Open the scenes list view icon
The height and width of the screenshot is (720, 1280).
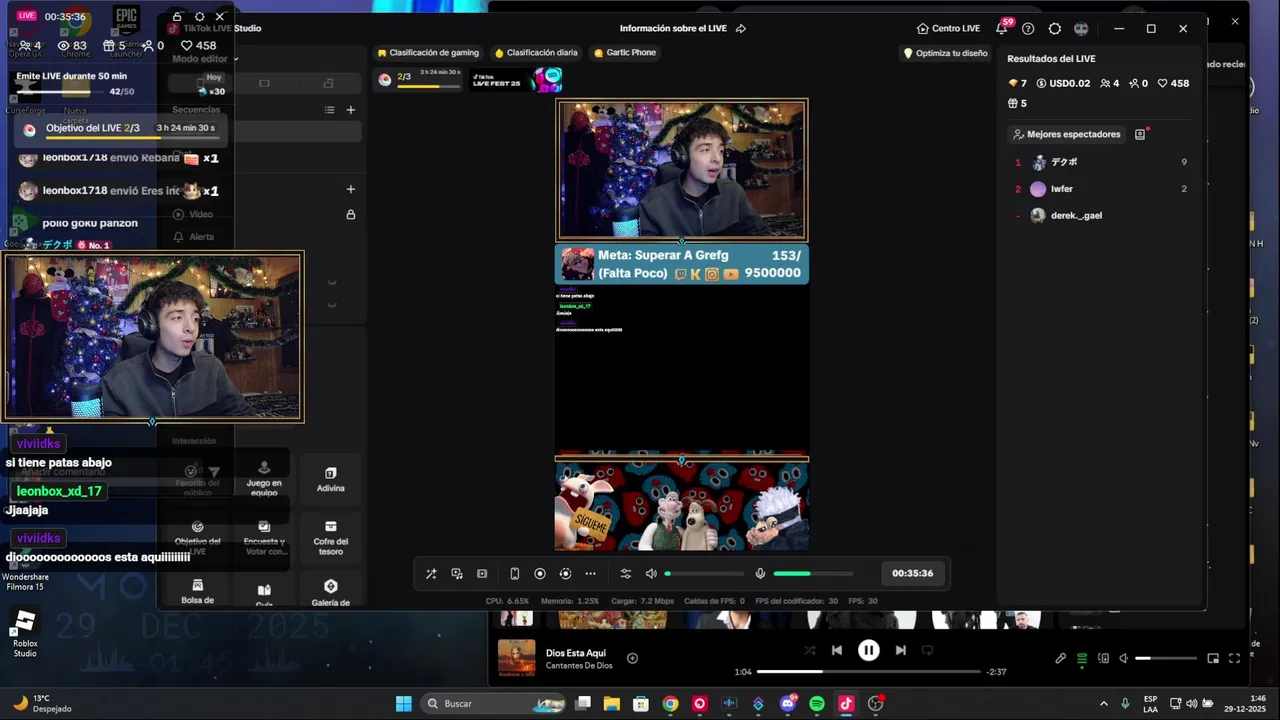point(329,110)
